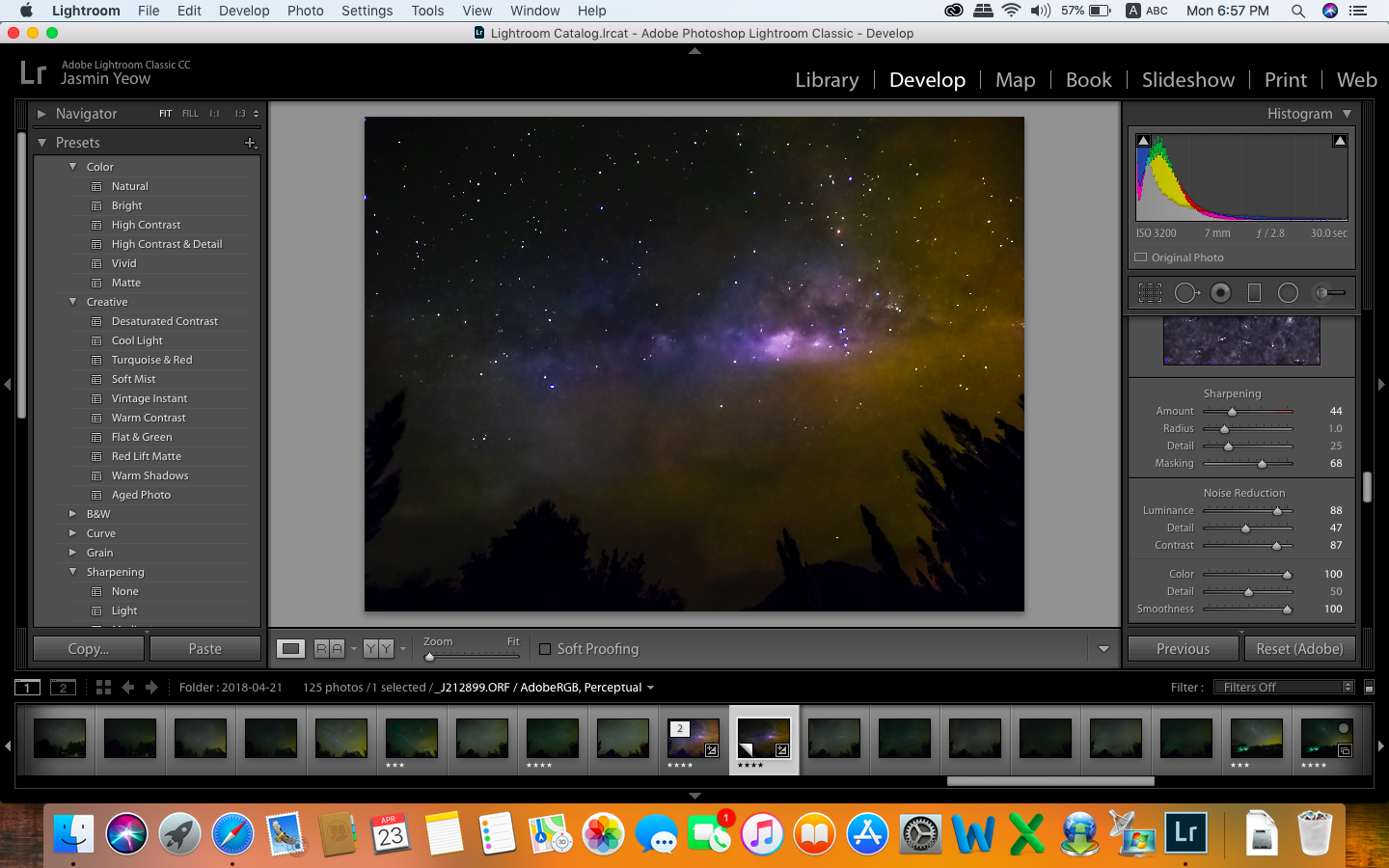Click the Reference view R|A icon
Screen dimensions: 1389x868
pyautogui.click(x=329, y=649)
